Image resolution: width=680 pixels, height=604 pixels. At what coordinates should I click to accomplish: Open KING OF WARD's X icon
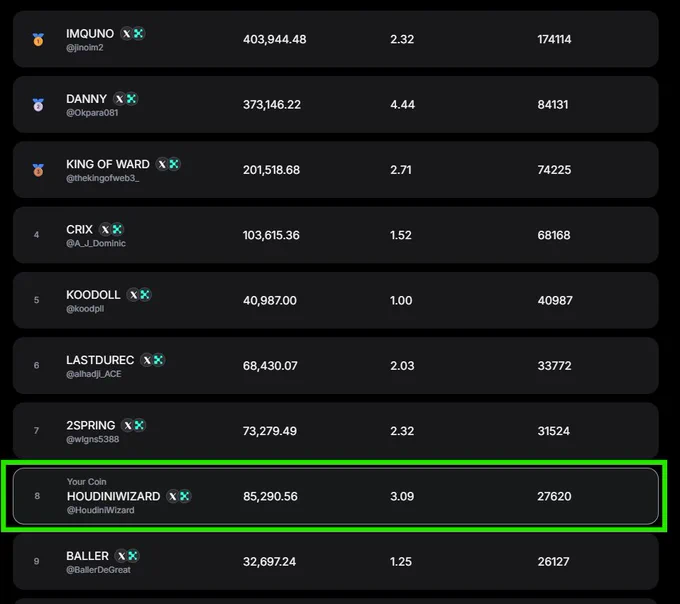click(x=162, y=164)
